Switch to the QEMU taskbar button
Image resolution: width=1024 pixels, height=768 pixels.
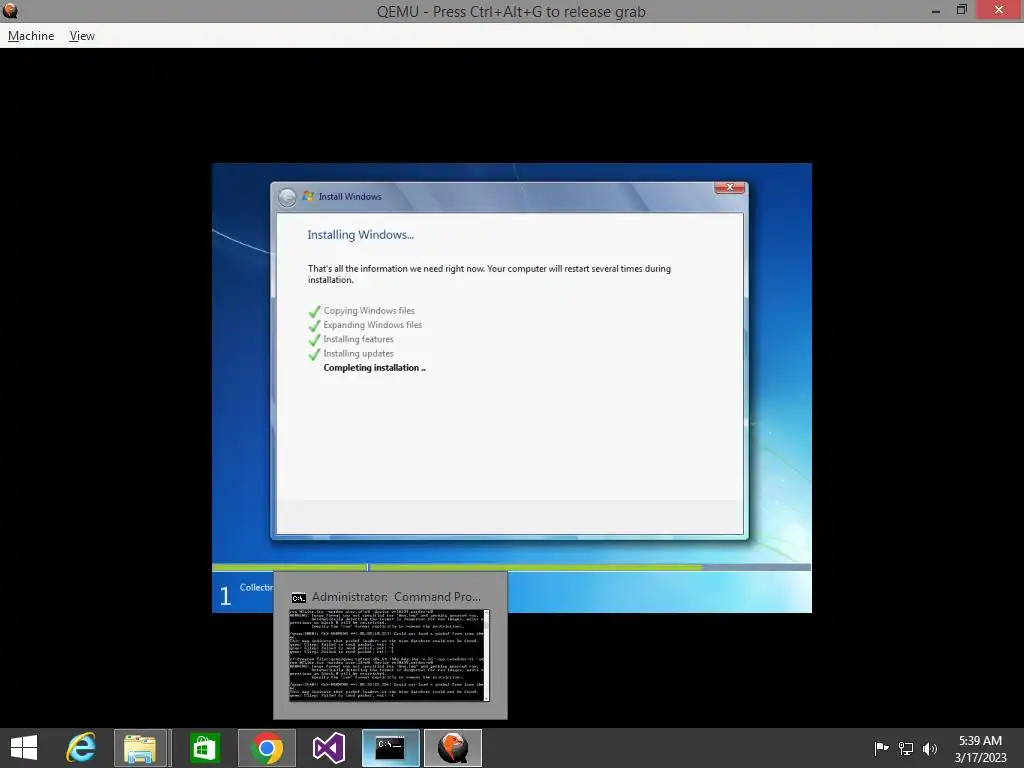tap(453, 748)
